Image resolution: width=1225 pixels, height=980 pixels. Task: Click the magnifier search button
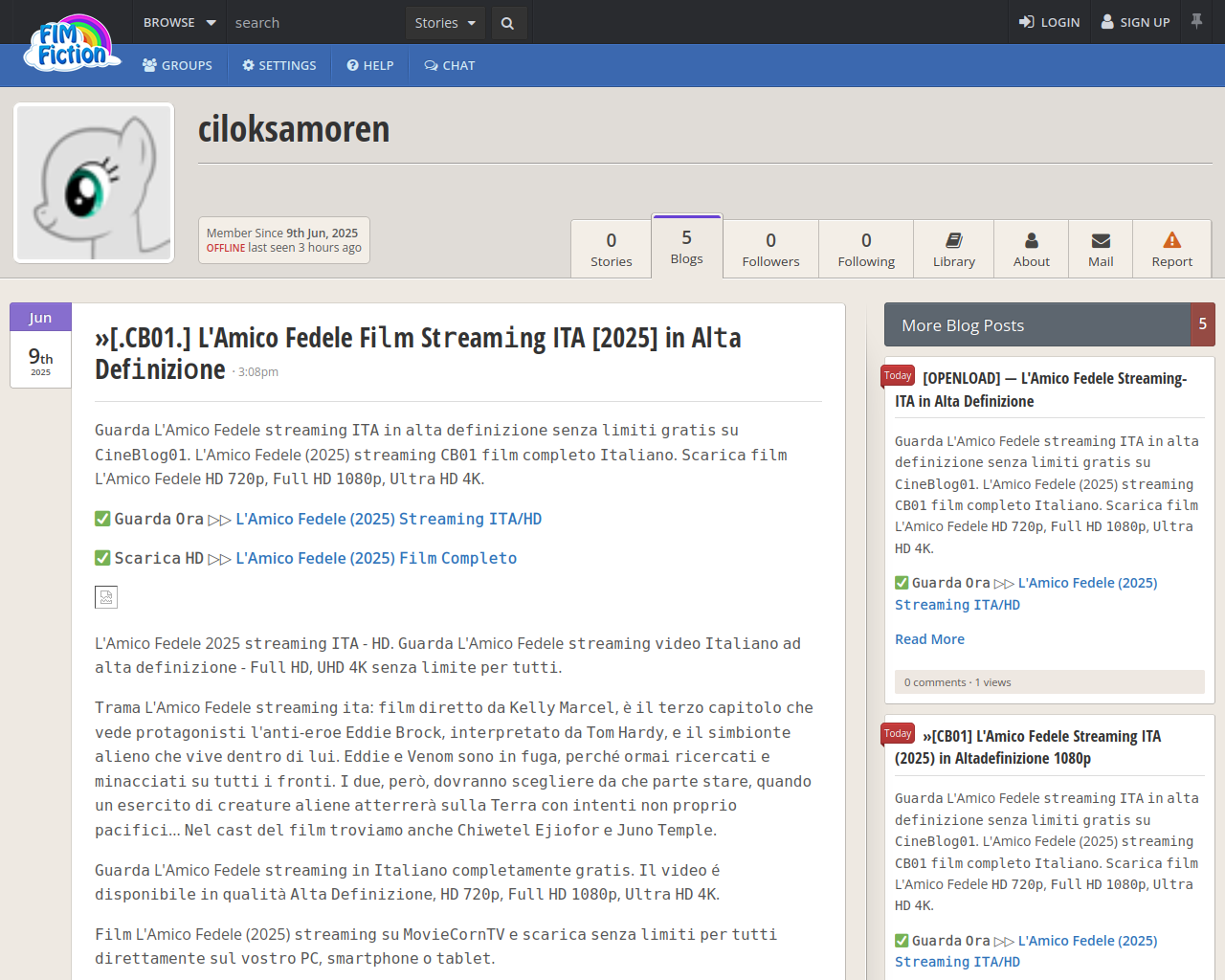pos(508,23)
